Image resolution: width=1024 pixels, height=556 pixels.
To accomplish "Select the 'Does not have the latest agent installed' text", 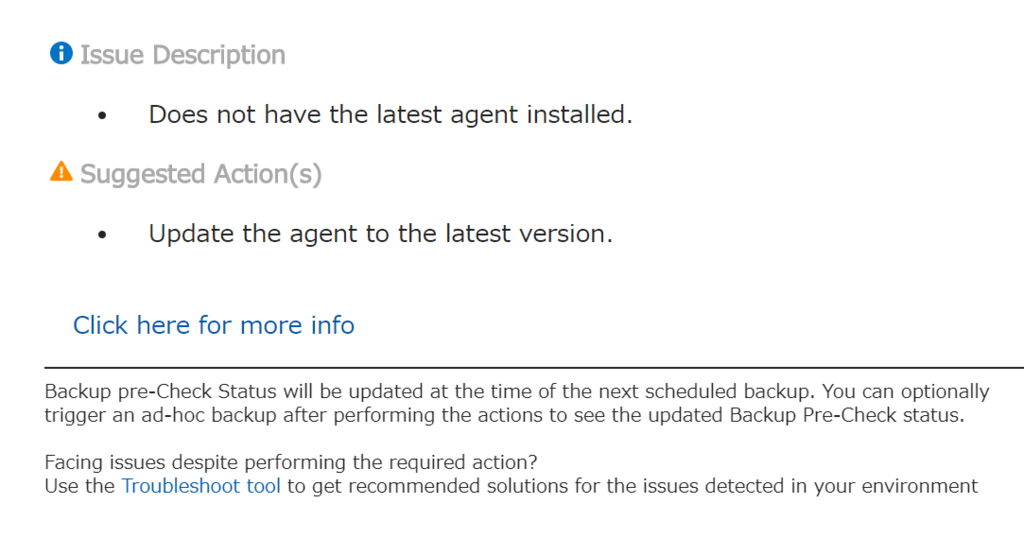I will 390,114.
